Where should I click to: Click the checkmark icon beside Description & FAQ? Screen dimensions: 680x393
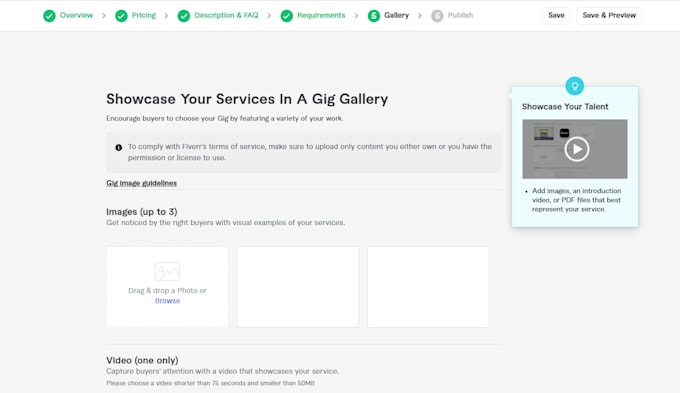184,16
